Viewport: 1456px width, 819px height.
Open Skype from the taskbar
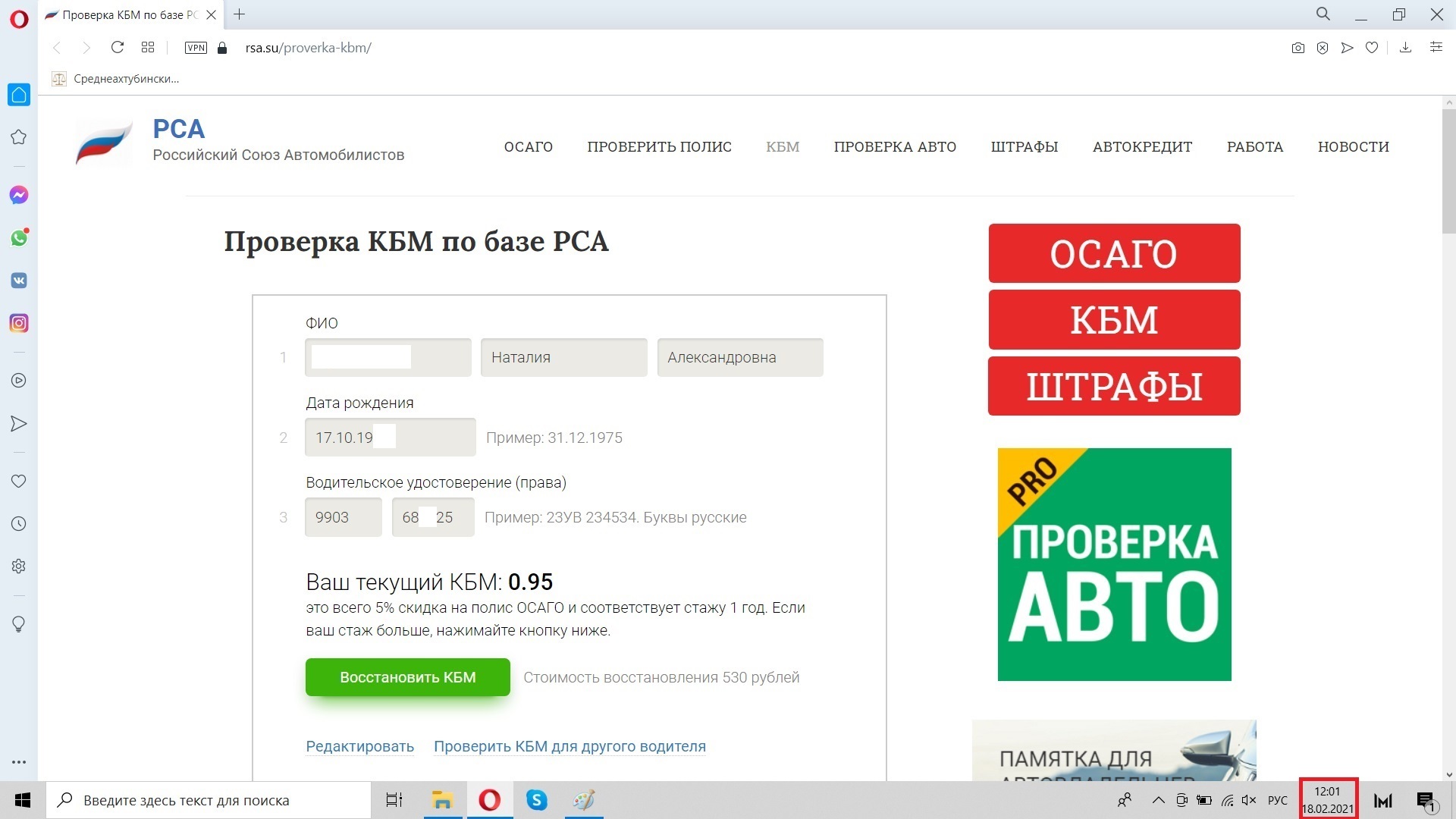click(537, 800)
